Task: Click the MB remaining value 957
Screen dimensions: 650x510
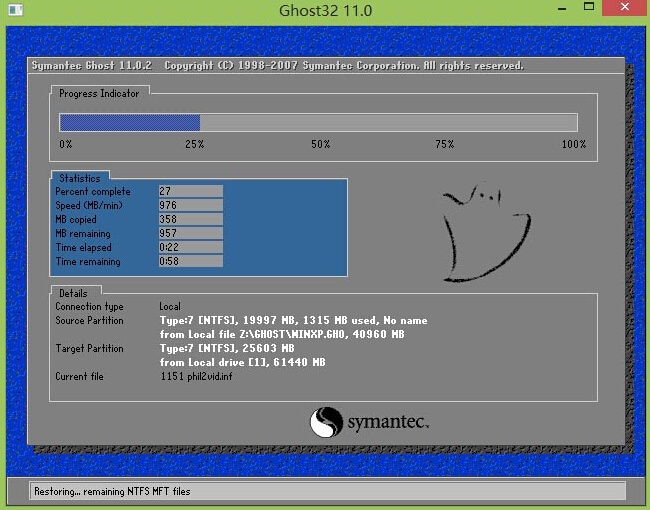Action: tap(191, 233)
